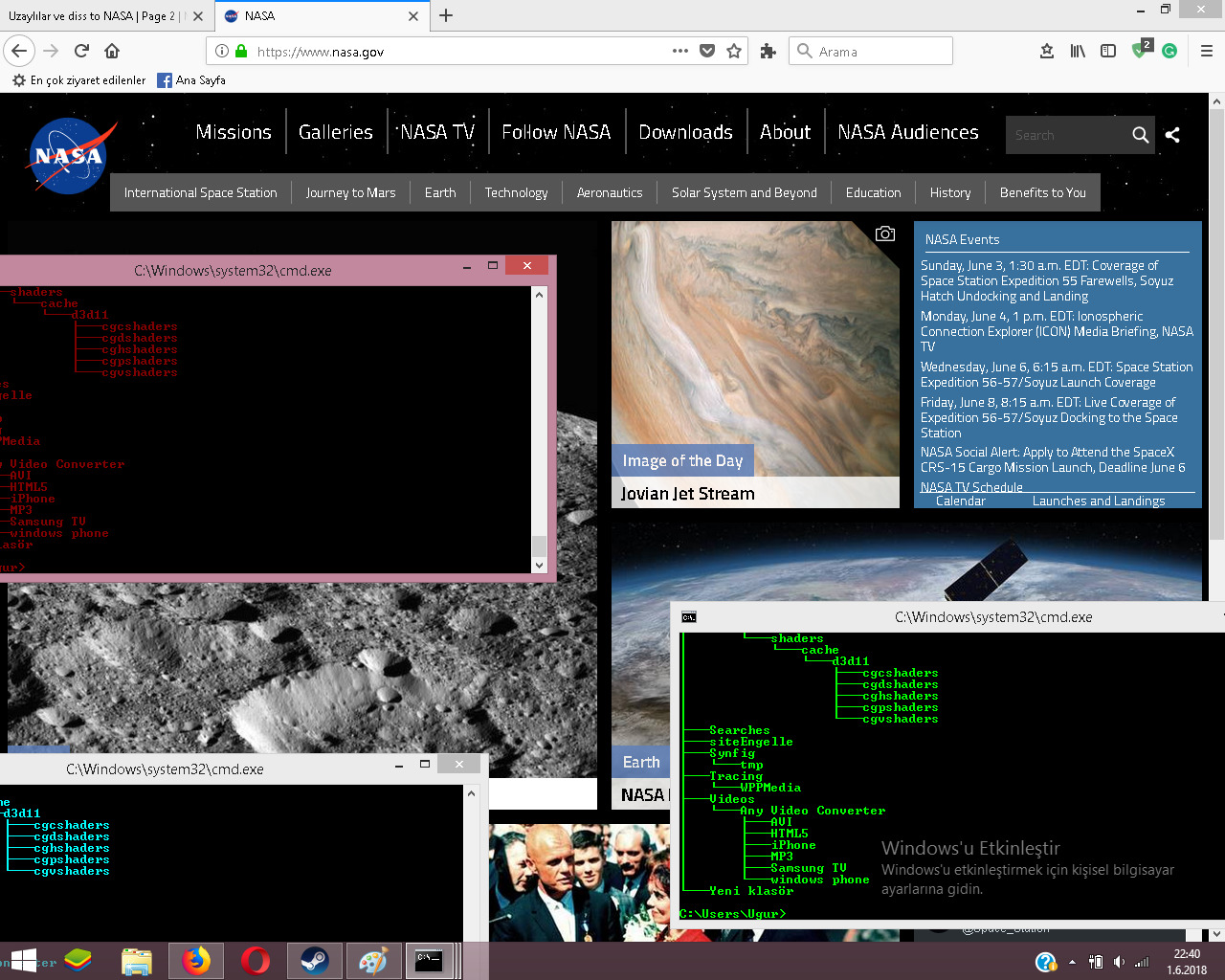The image size is (1225, 980).
Task: Click the camera icon on Jupiter image
Action: (x=885, y=234)
